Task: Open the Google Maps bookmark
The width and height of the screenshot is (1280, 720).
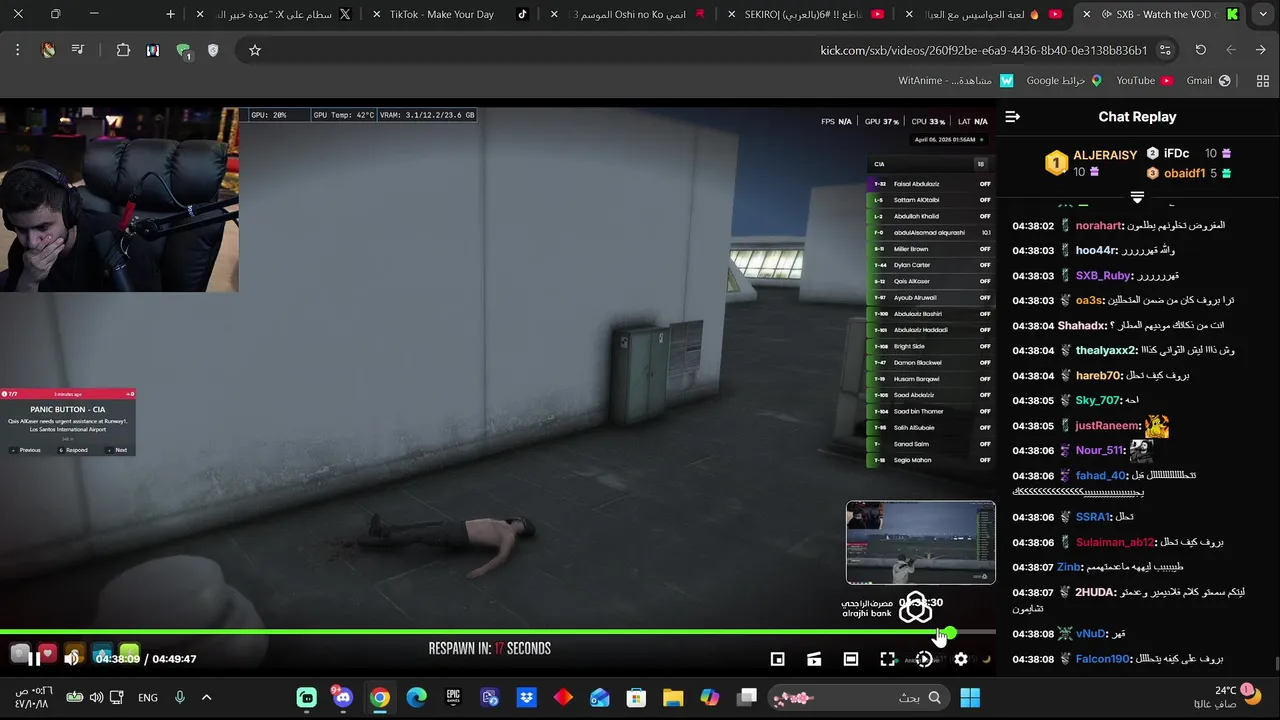Action: 1064,80
